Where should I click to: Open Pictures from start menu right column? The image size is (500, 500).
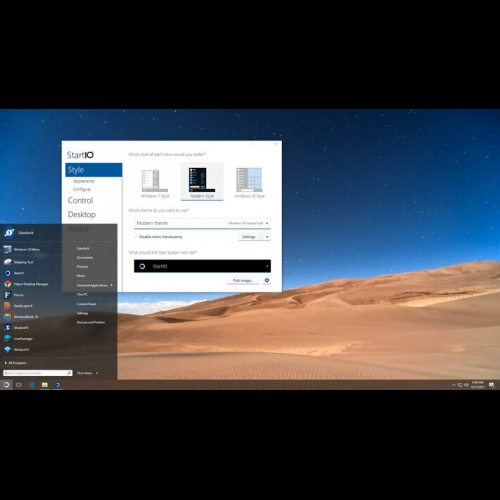82,266
